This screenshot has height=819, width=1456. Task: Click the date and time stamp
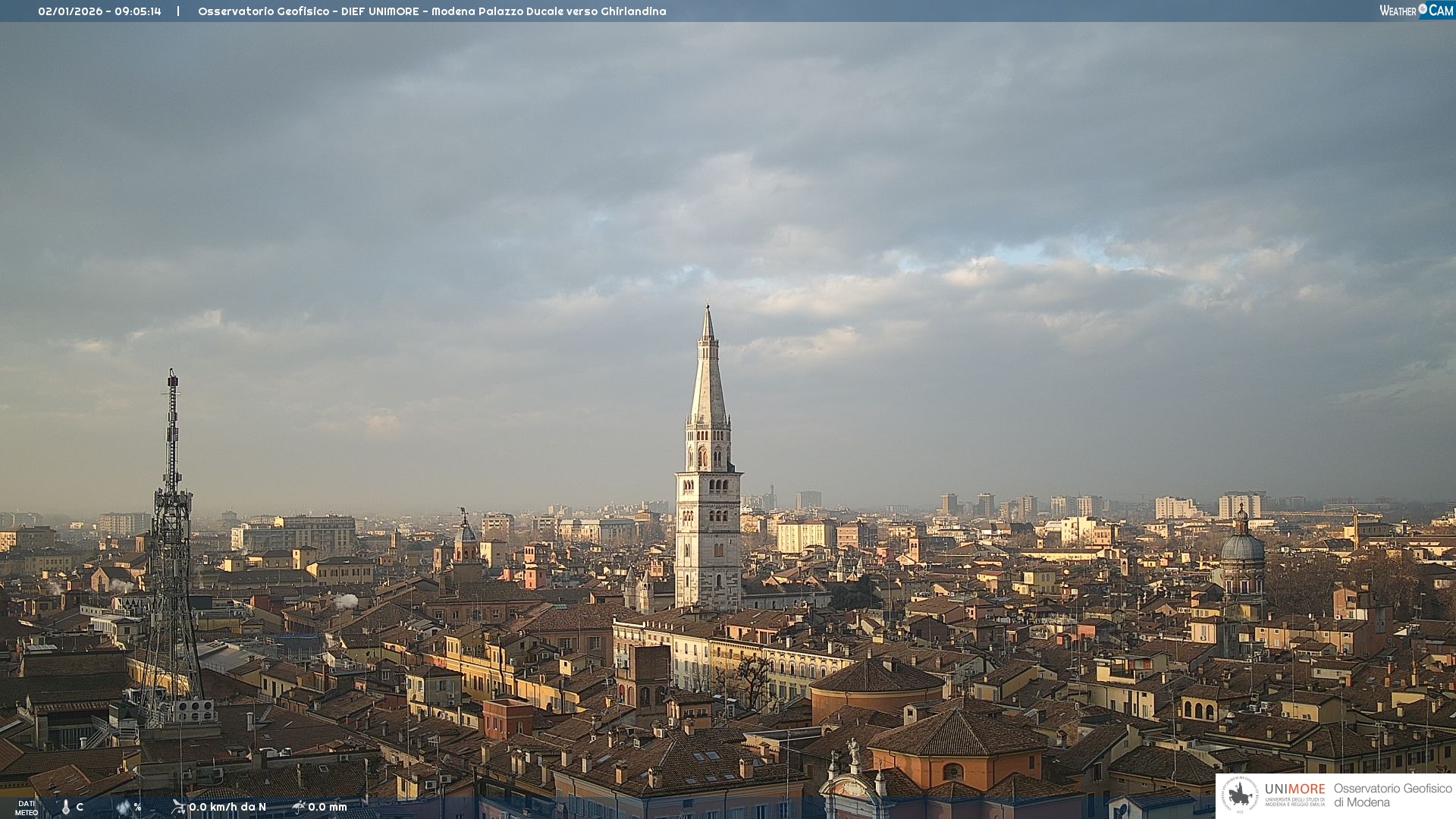pos(99,11)
